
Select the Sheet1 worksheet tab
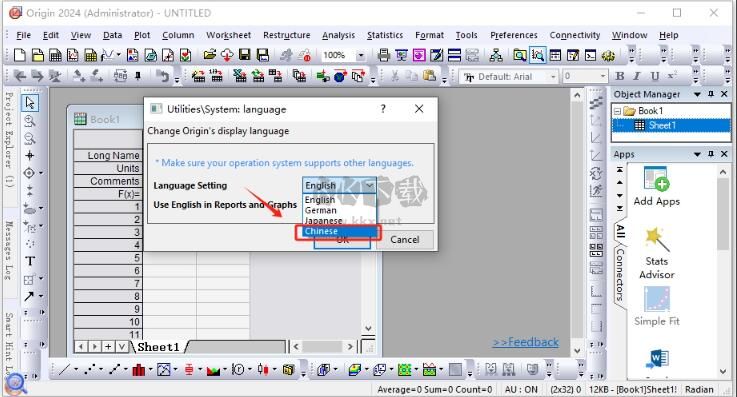coord(158,347)
